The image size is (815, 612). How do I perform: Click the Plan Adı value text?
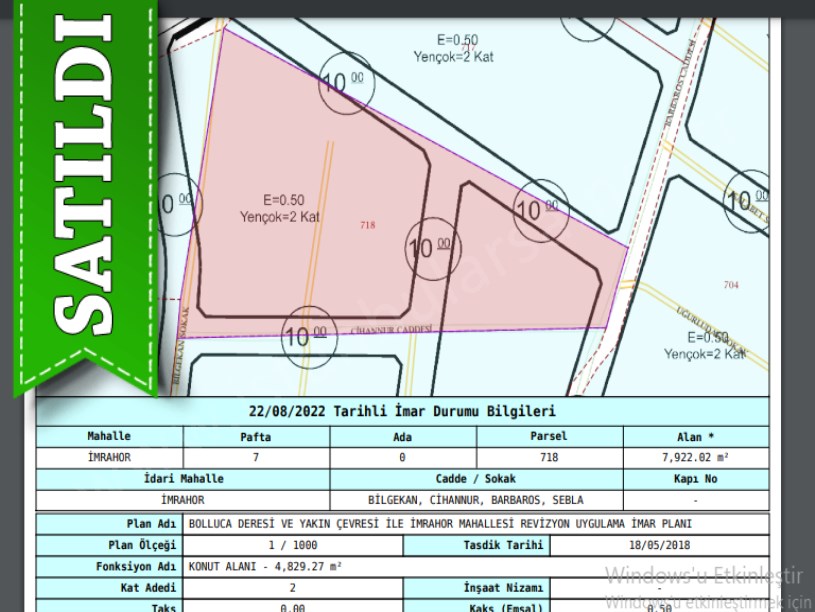(x=440, y=524)
